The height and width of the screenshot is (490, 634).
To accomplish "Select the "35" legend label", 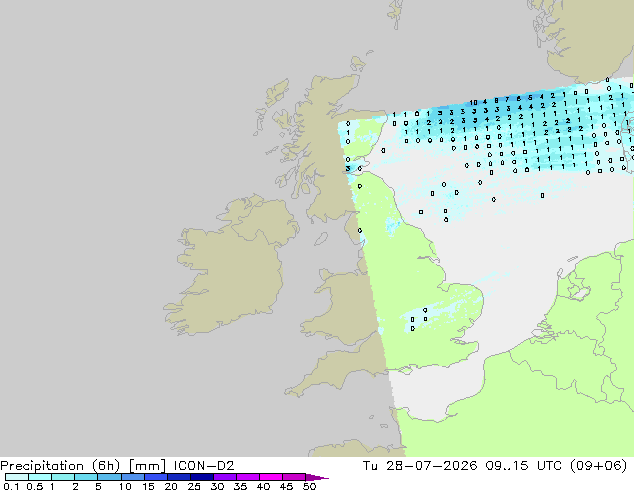I will point(240,486).
